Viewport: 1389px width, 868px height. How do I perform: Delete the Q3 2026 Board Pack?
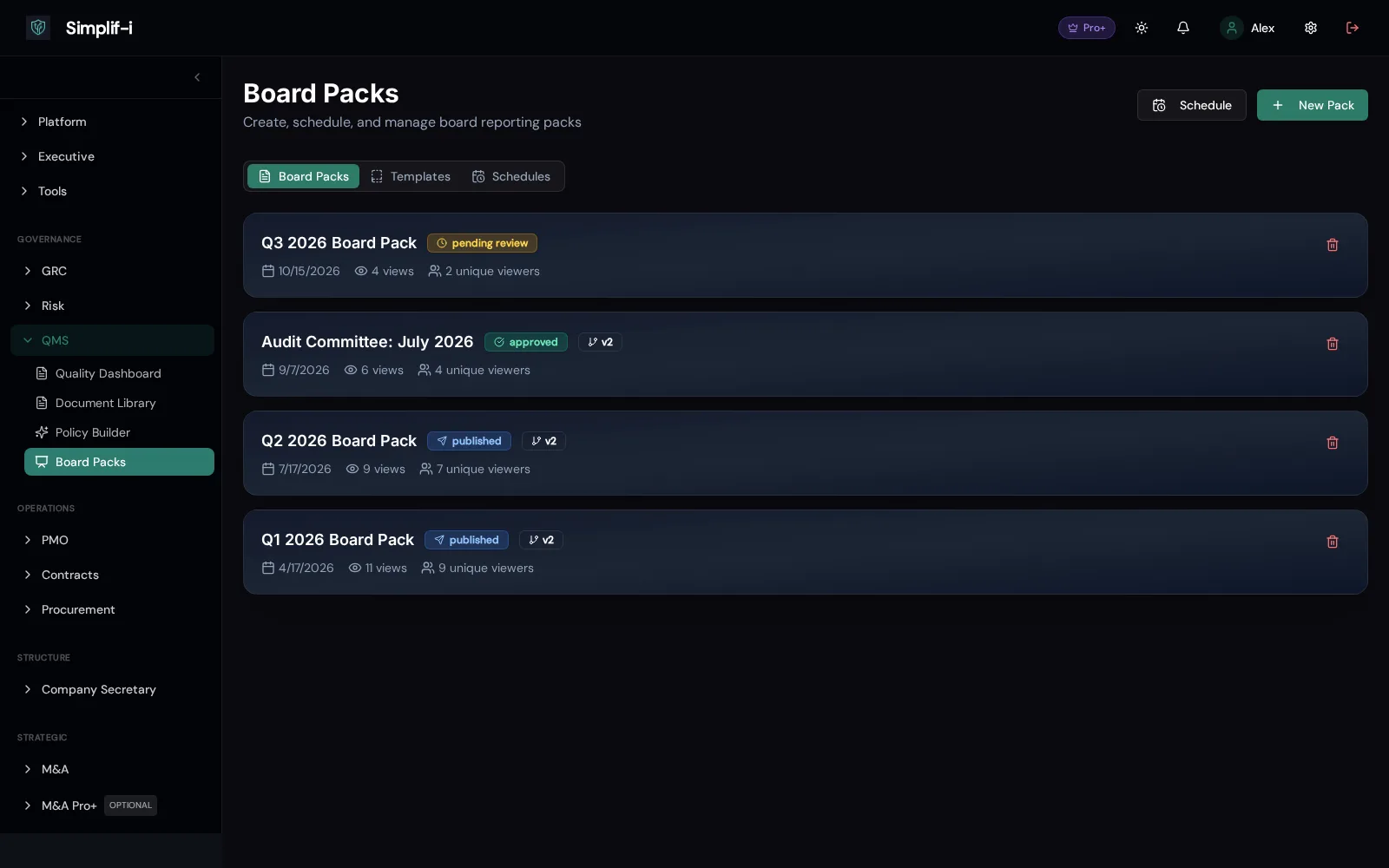pyautogui.click(x=1333, y=245)
